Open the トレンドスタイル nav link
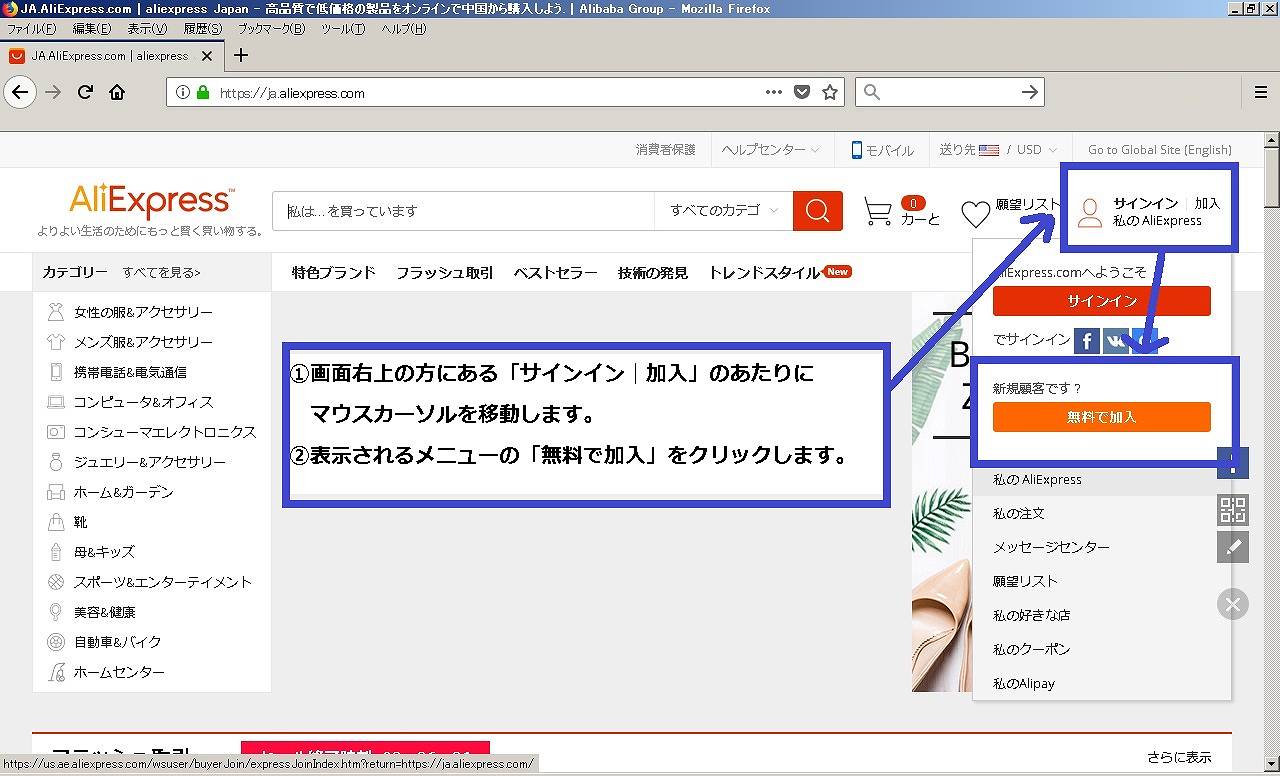The width and height of the screenshot is (1280, 776). pos(764,272)
